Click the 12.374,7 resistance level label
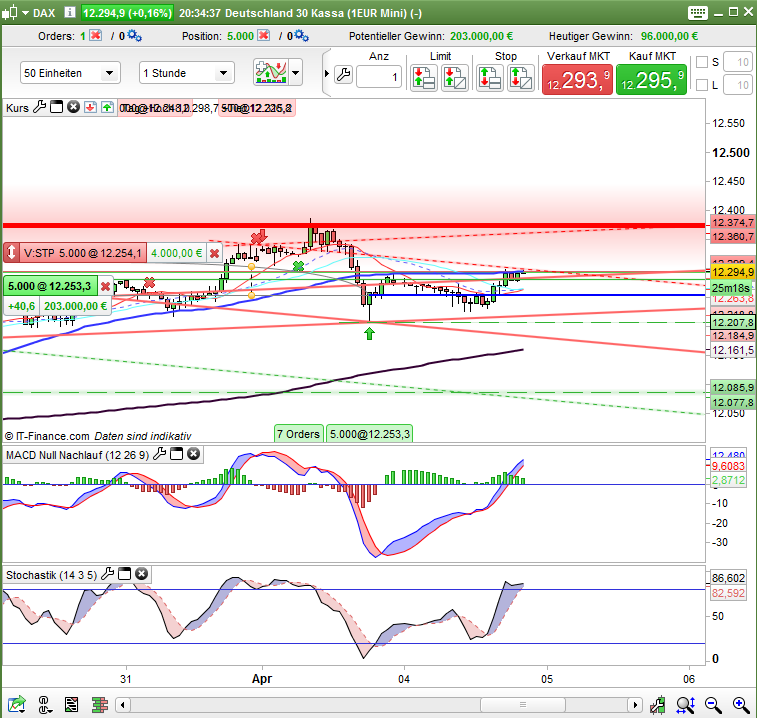 pyautogui.click(x=732, y=223)
